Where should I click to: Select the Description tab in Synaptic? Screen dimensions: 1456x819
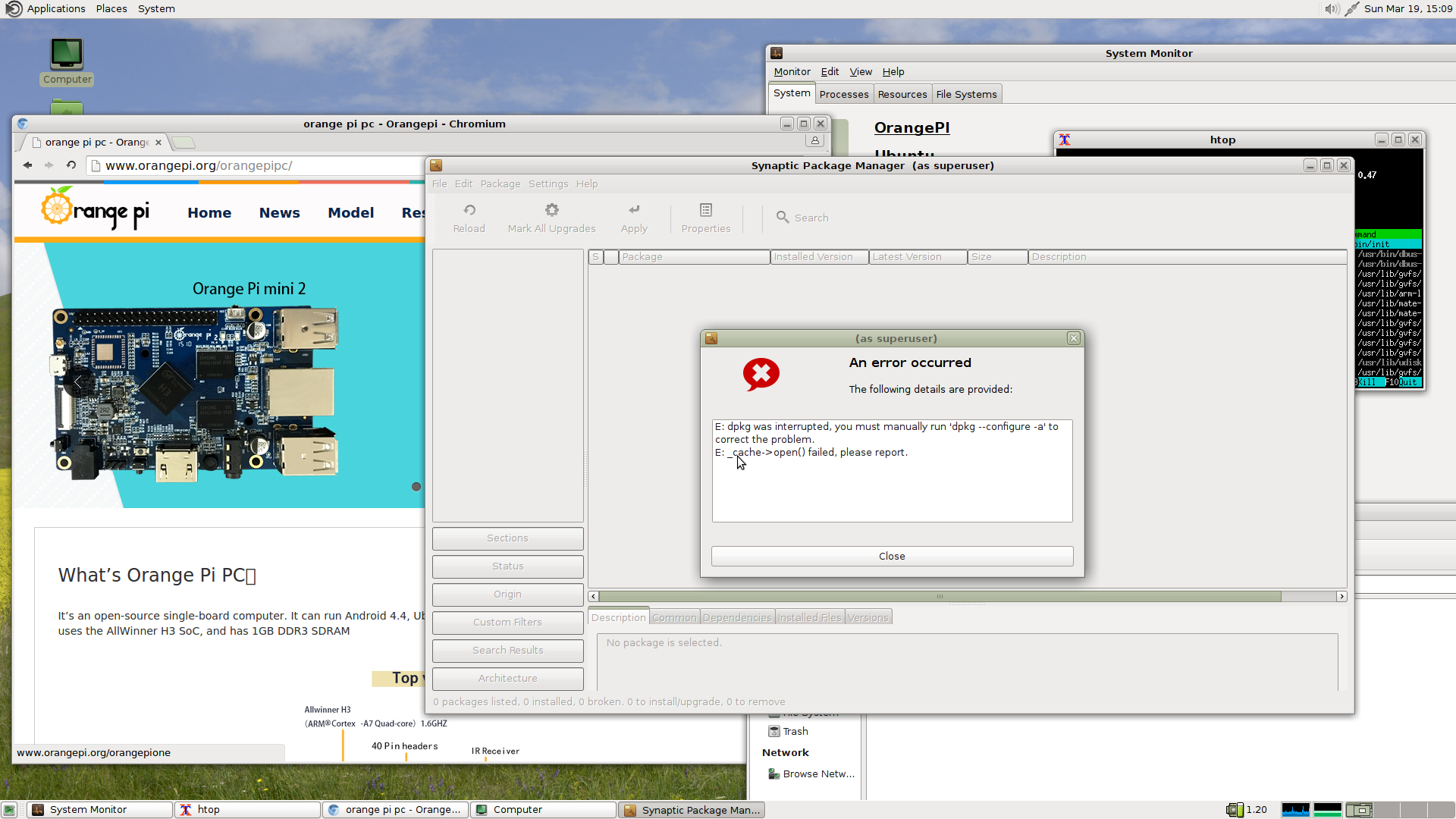[x=619, y=617]
